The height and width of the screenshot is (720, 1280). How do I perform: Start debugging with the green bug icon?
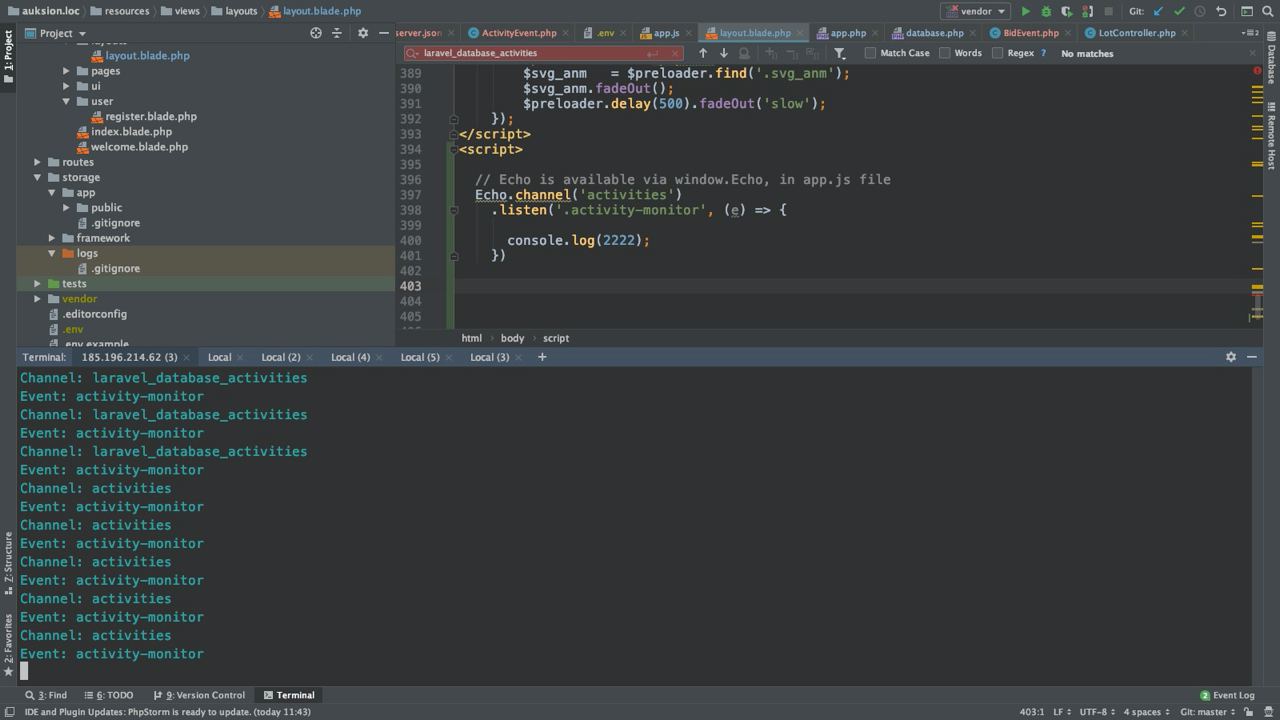(x=1046, y=11)
